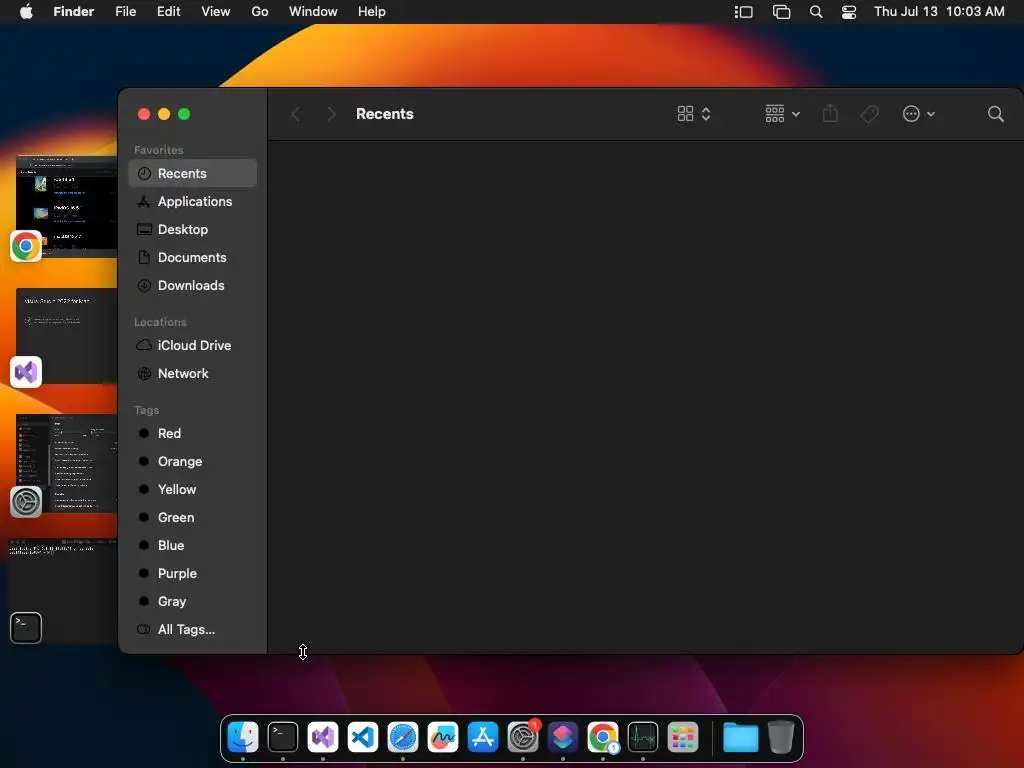Open Launchpad from the Dock
This screenshot has height=768, width=1024.
[683, 737]
